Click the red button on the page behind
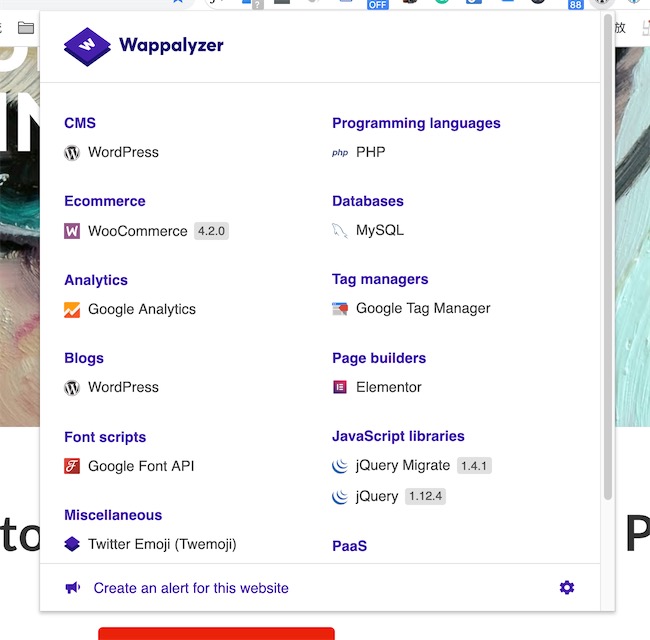650x640 pixels. pyautogui.click(x=216, y=633)
